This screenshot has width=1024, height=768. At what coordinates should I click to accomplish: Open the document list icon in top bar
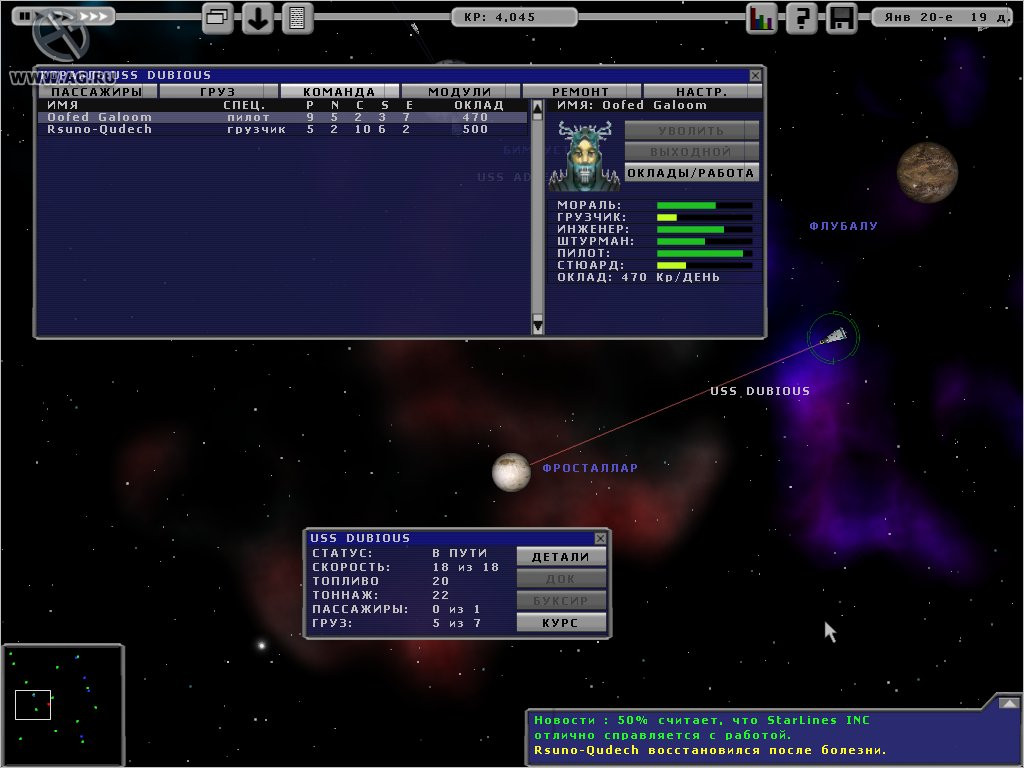[x=298, y=18]
